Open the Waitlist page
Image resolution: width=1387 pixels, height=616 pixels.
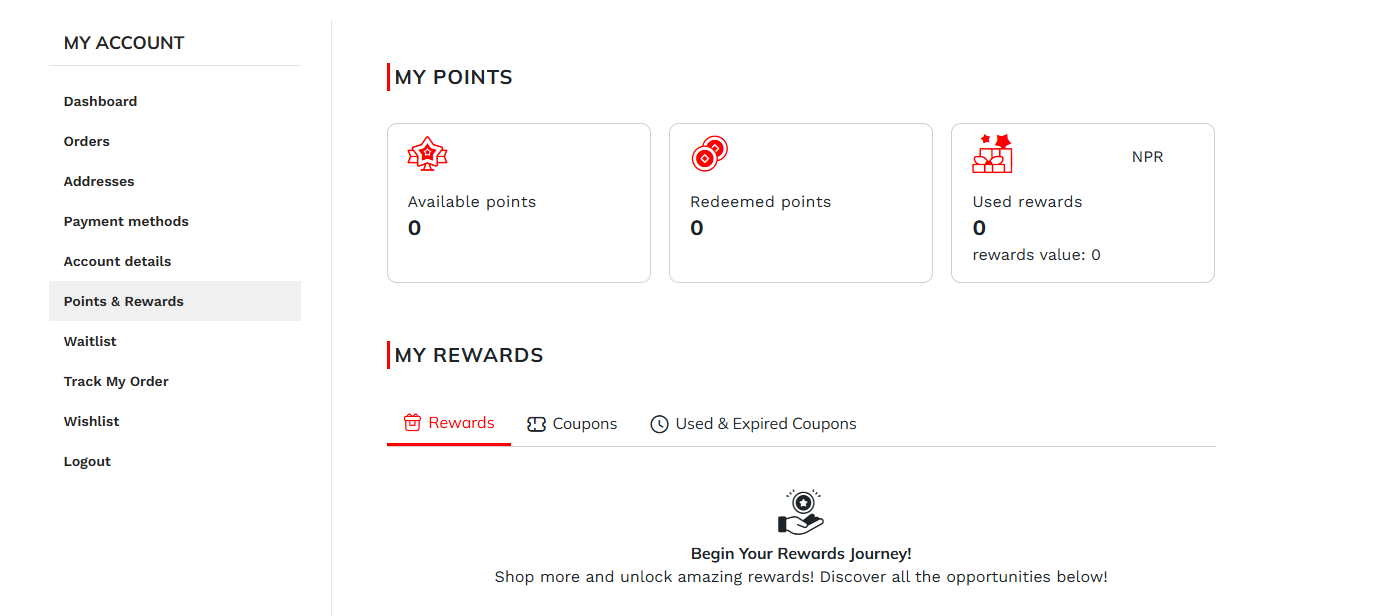coord(90,341)
